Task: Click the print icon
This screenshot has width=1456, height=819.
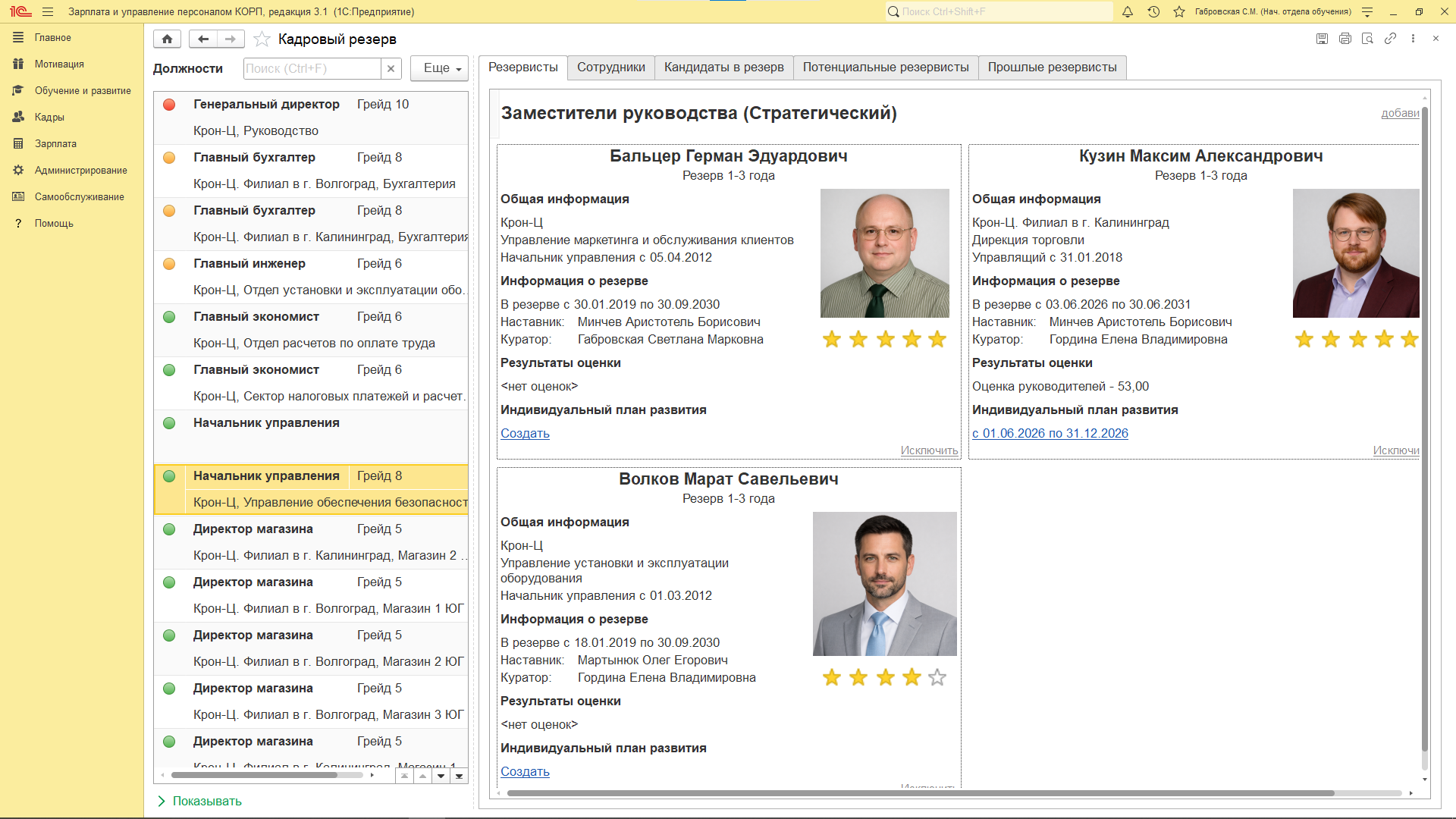Action: point(1345,39)
